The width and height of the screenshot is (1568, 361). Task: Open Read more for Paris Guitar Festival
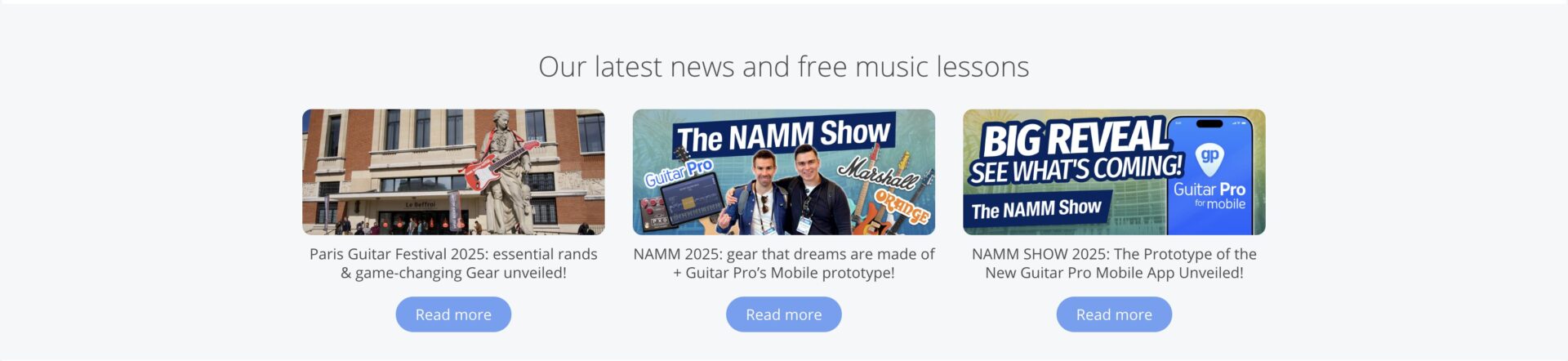tap(453, 314)
